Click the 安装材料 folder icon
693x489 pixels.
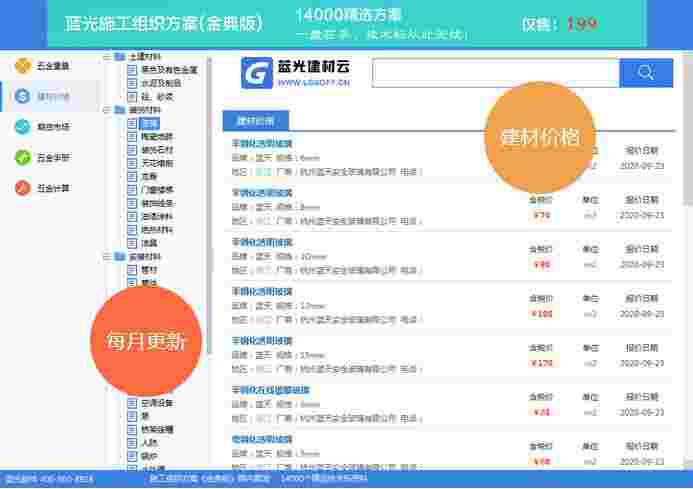pos(120,256)
